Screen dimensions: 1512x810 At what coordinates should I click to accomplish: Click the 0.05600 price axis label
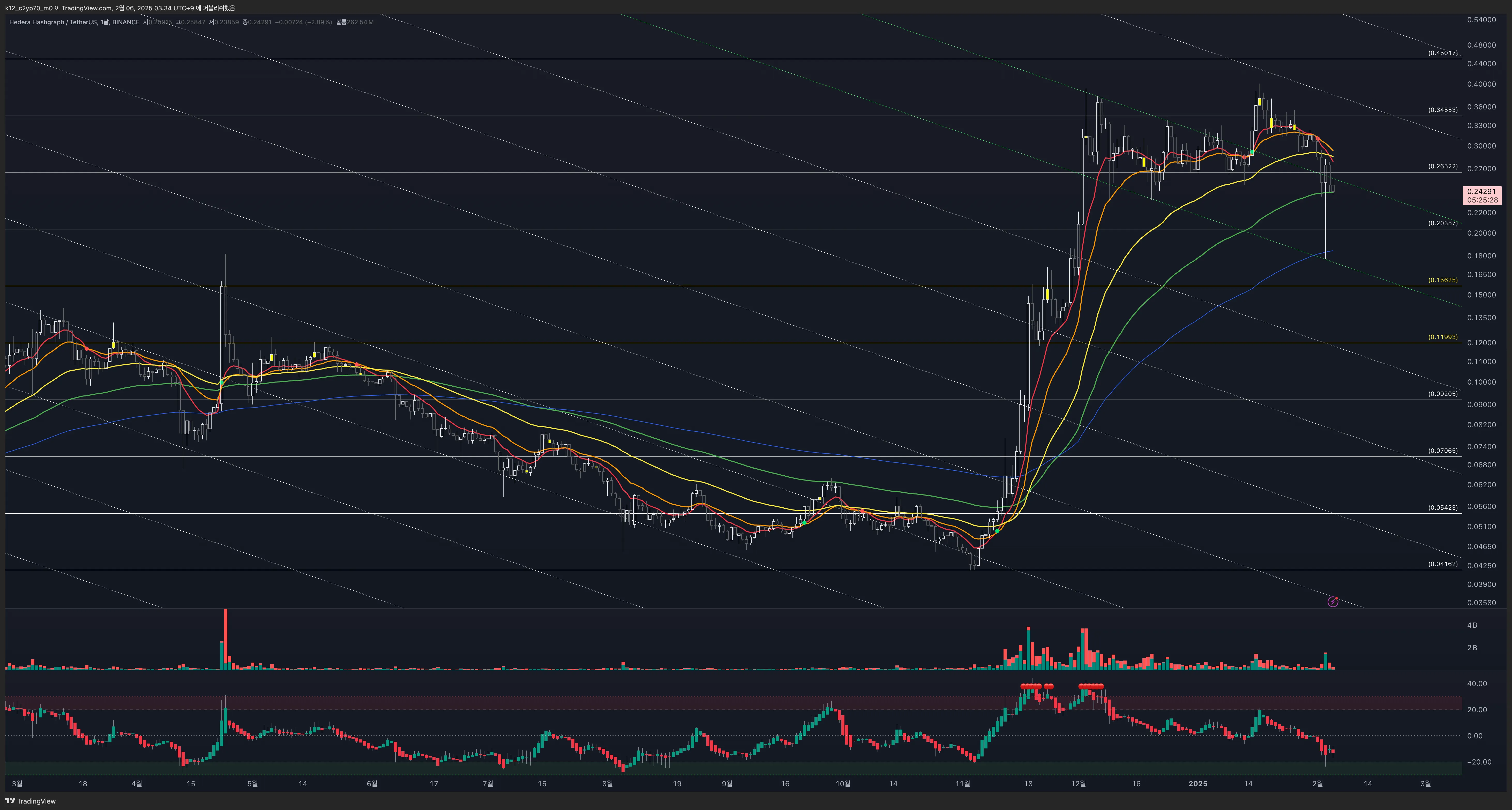[1481, 507]
